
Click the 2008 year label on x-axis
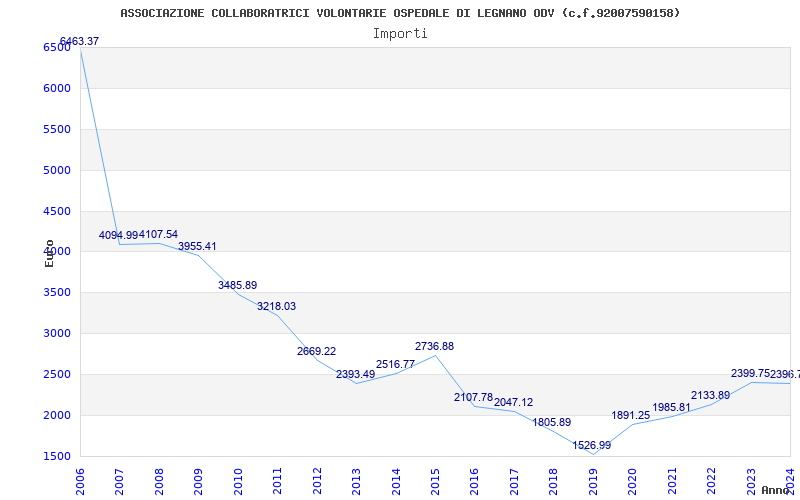[159, 481]
